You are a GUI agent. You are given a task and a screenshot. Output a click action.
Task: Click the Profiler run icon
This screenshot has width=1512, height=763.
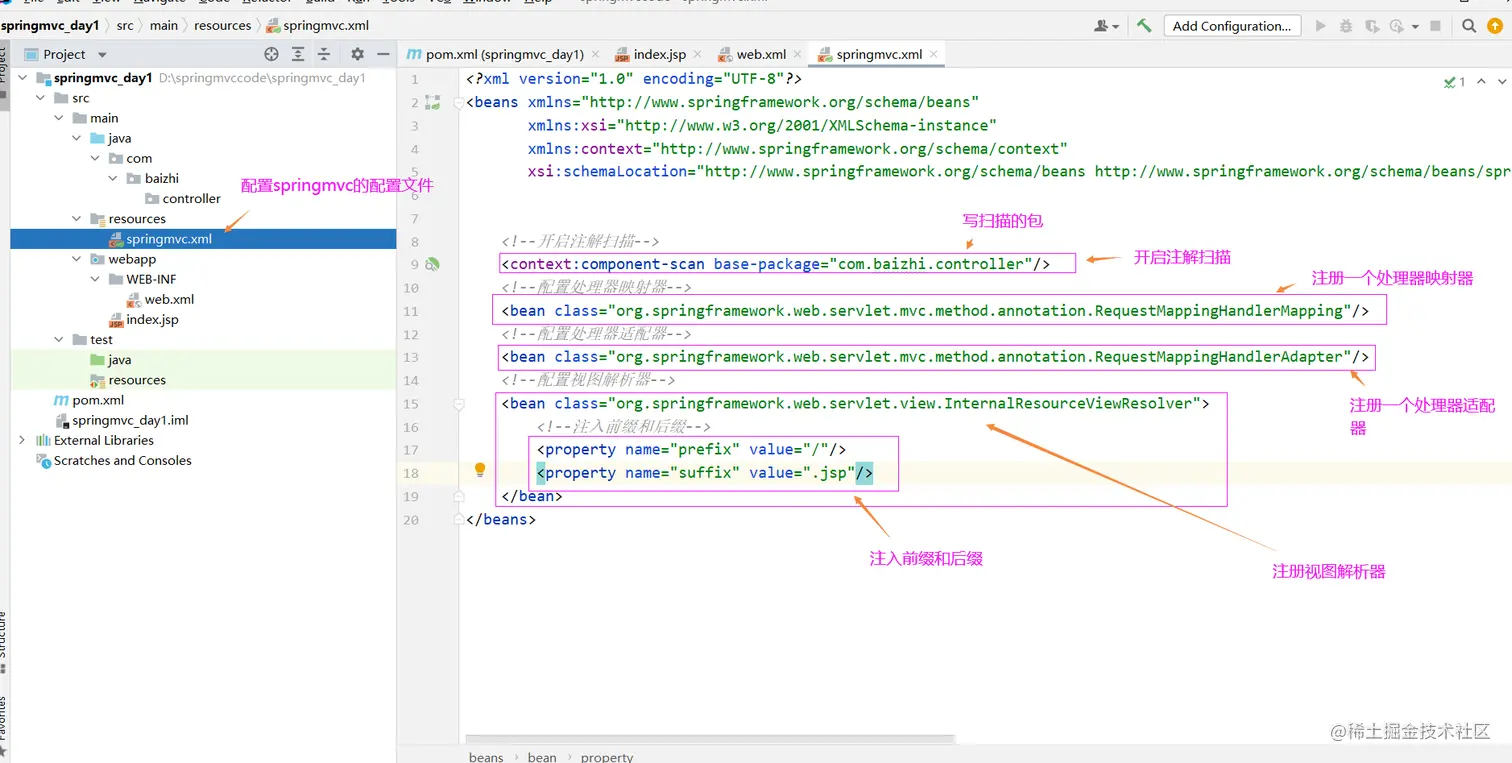[1397, 26]
